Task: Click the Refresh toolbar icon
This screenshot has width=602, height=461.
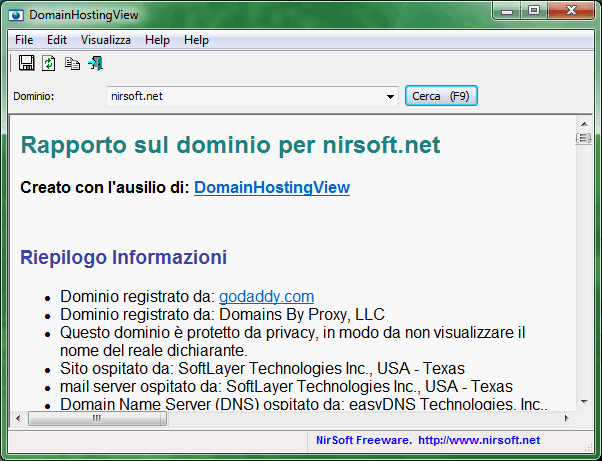Action: [49, 63]
